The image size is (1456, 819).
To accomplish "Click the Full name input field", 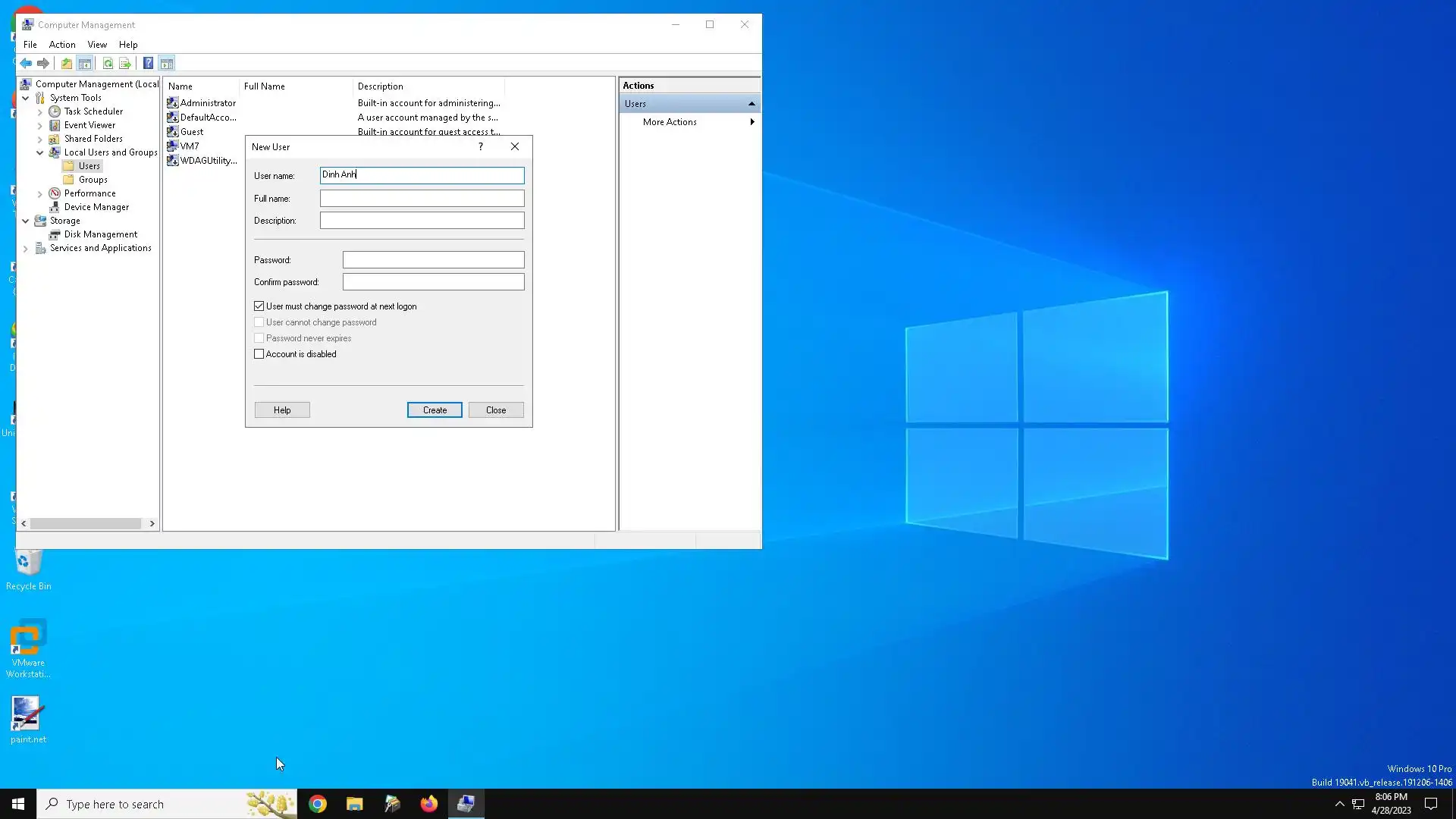I will pyautogui.click(x=422, y=199).
